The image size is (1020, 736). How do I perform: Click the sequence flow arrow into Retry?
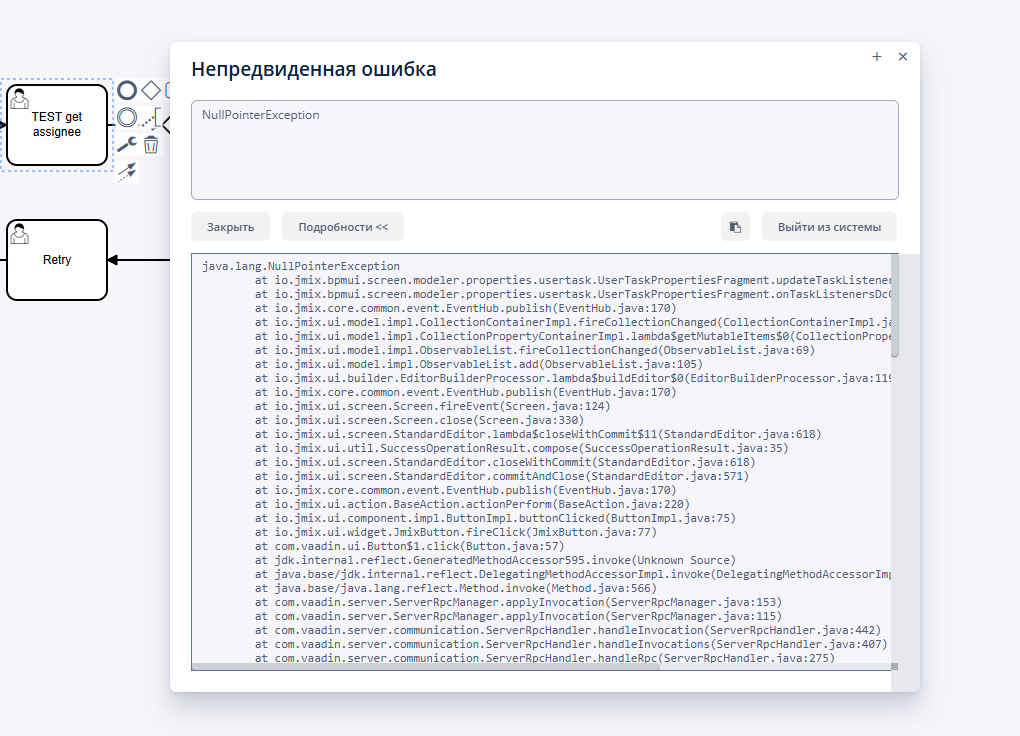click(x=138, y=260)
